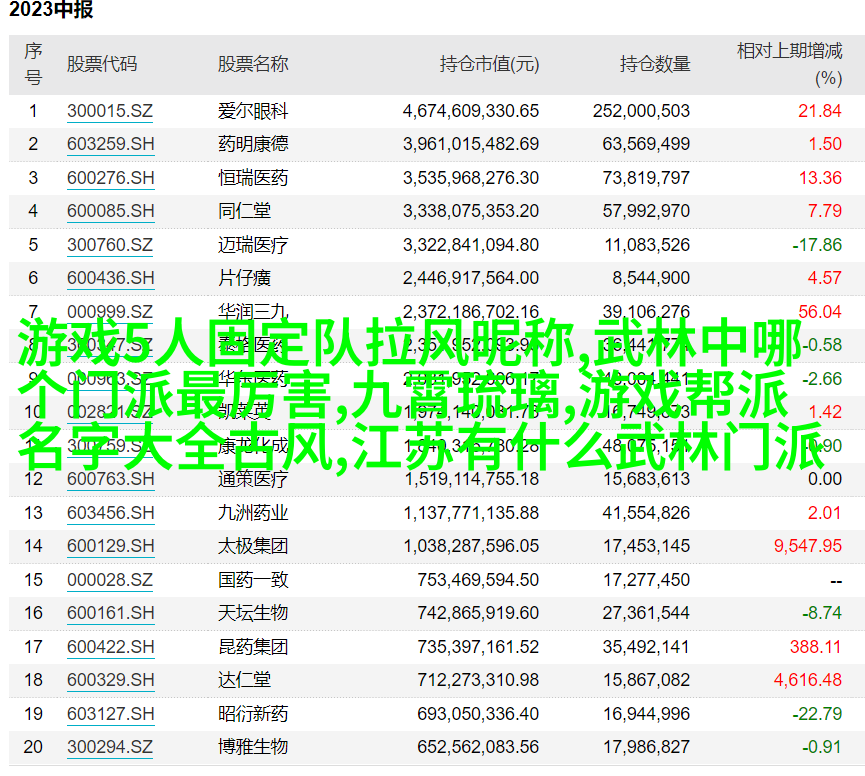This screenshot has width=865, height=776.
Task: Select the 持仓市值(元) column header
Action: pos(489,65)
